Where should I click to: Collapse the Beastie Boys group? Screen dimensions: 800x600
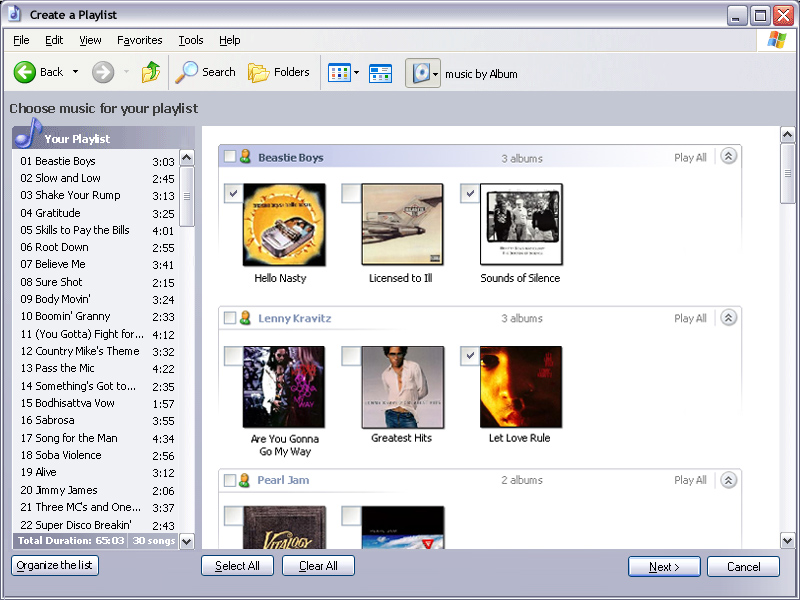coord(728,156)
